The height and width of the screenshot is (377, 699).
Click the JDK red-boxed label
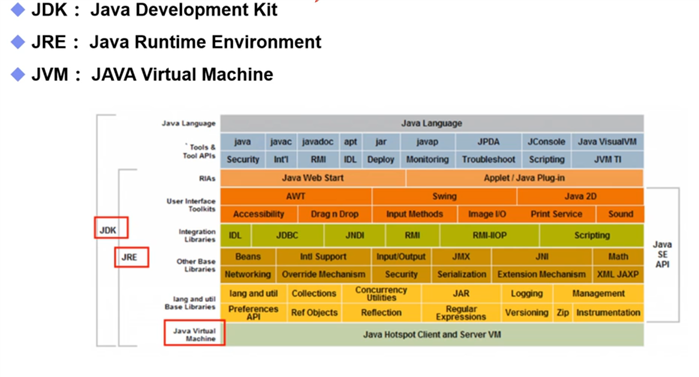tap(111, 228)
